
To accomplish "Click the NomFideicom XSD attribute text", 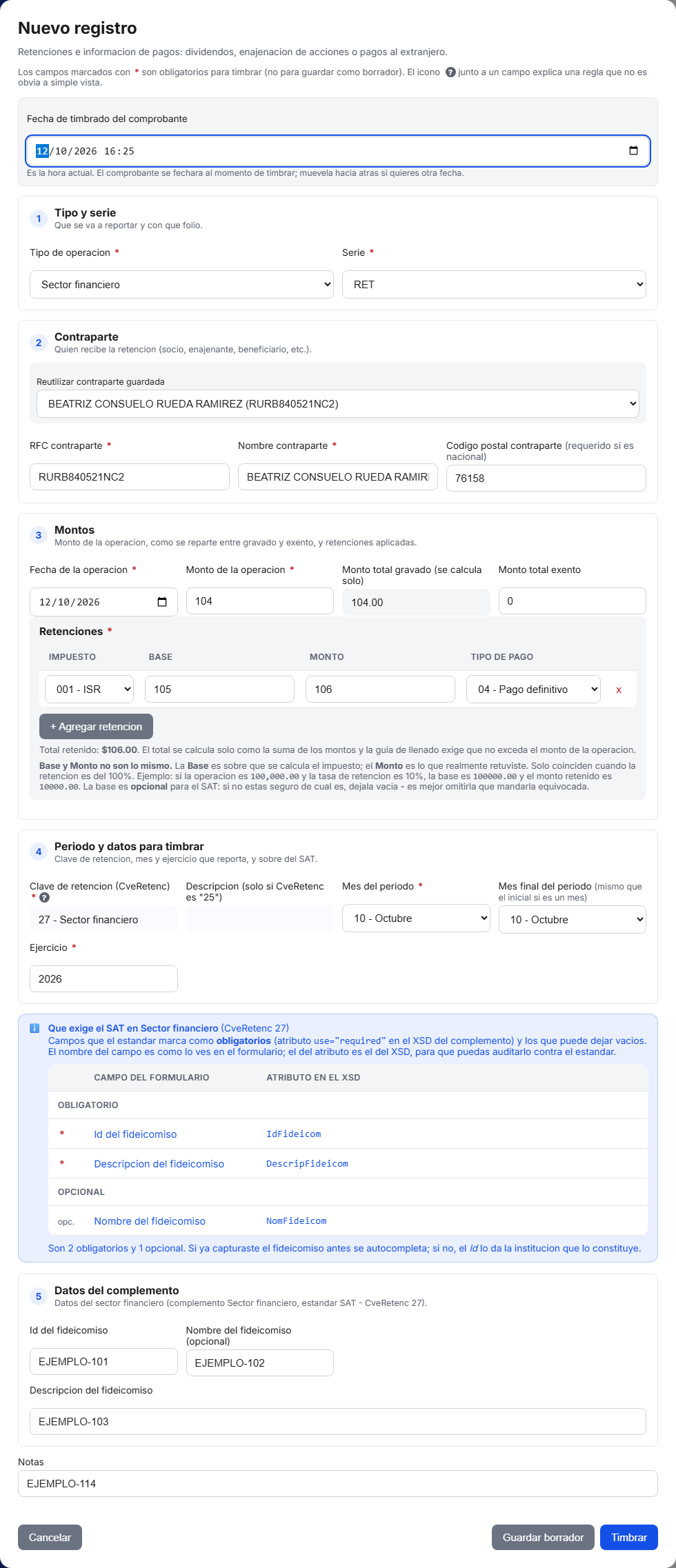I will pos(297,1221).
